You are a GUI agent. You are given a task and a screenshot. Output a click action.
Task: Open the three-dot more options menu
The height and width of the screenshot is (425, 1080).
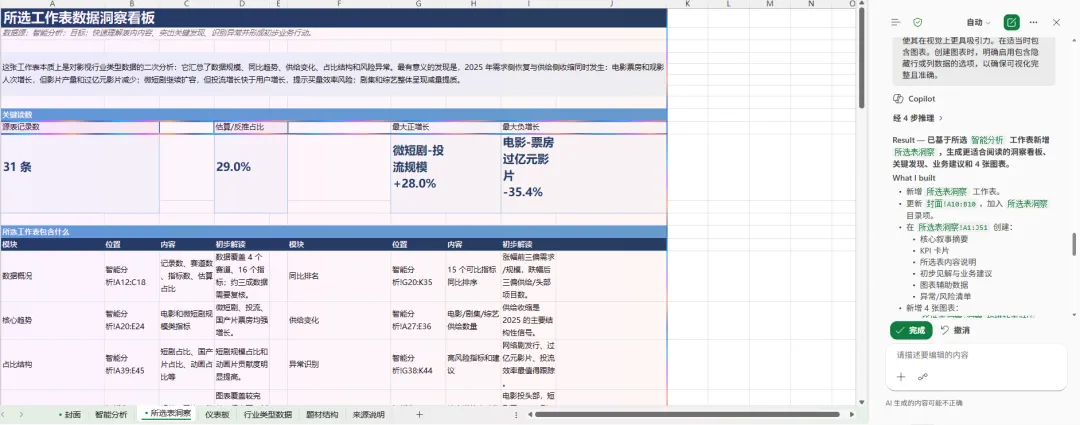pos(1034,23)
